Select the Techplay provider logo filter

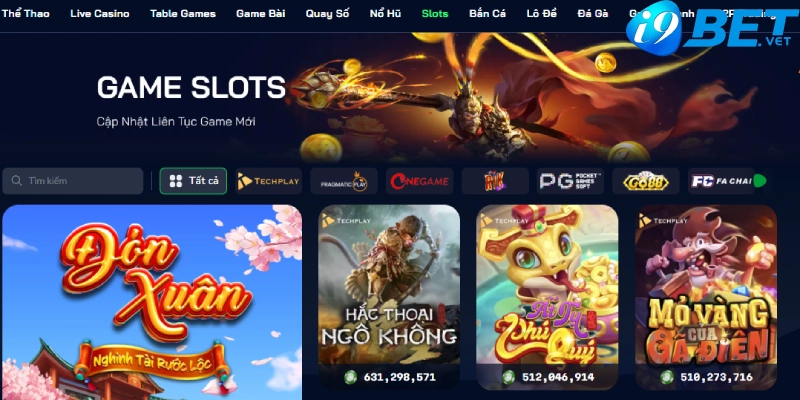[268, 181]
